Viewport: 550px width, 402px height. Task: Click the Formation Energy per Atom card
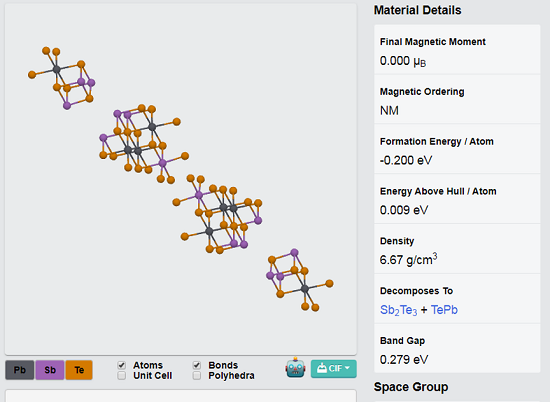click(x=457, y=149)
